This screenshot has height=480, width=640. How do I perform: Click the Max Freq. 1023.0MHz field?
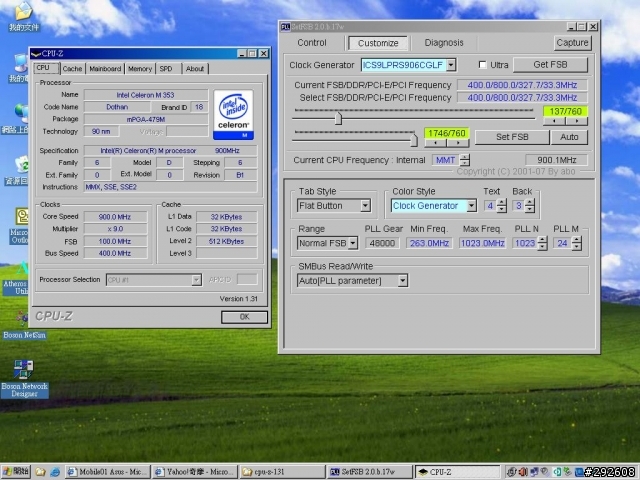point(482,243)
